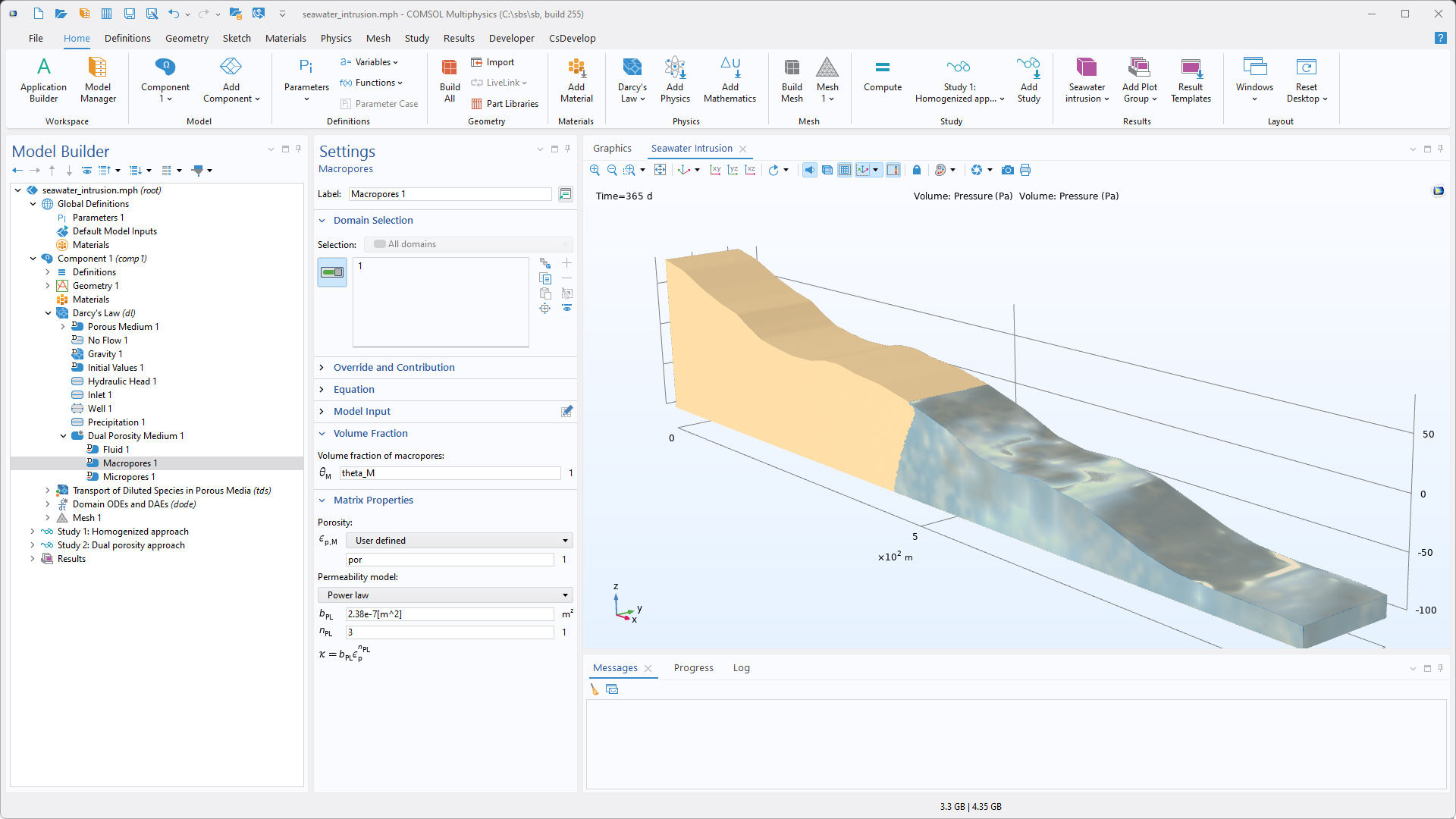
Task: Switch to the Log tab
Action: (x=741, y=668)
